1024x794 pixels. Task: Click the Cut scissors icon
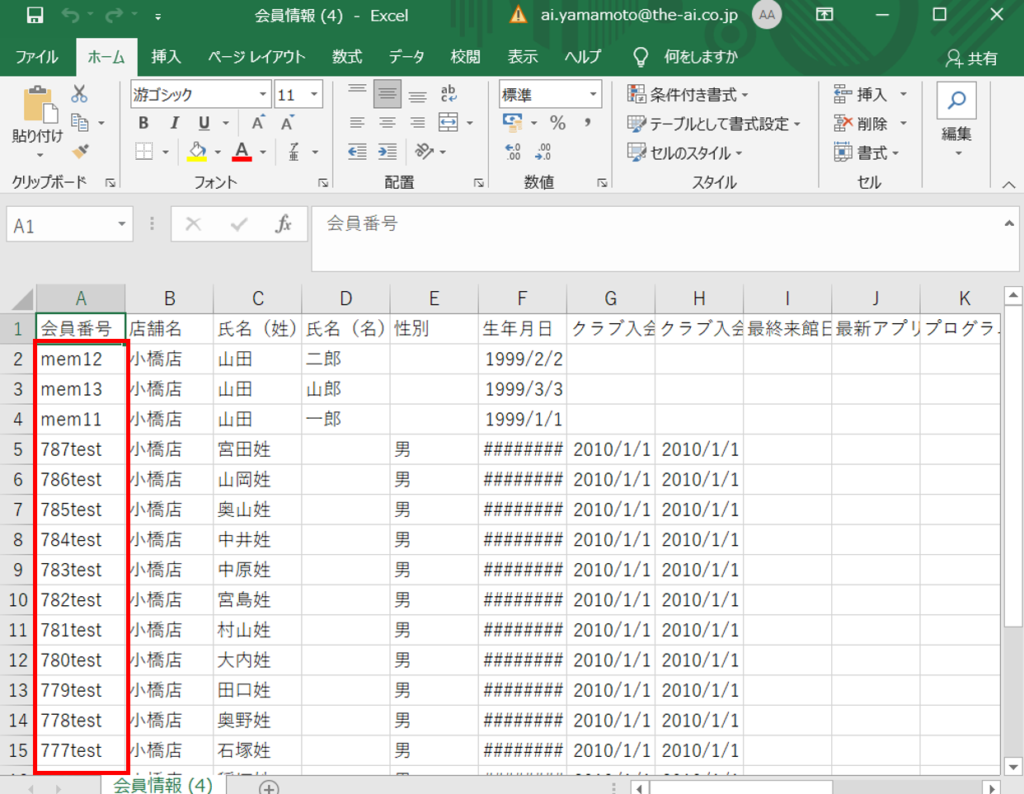tap(79, 95)
